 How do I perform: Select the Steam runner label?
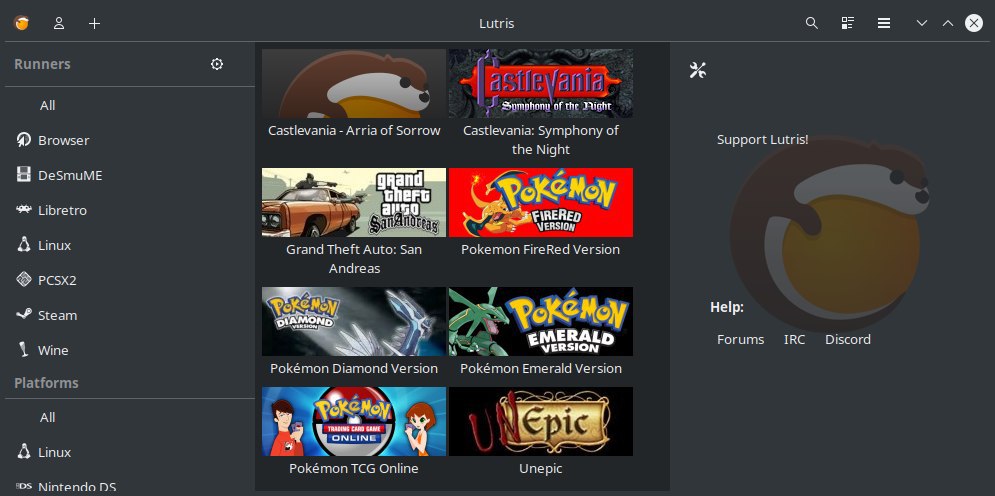(57, 315)
